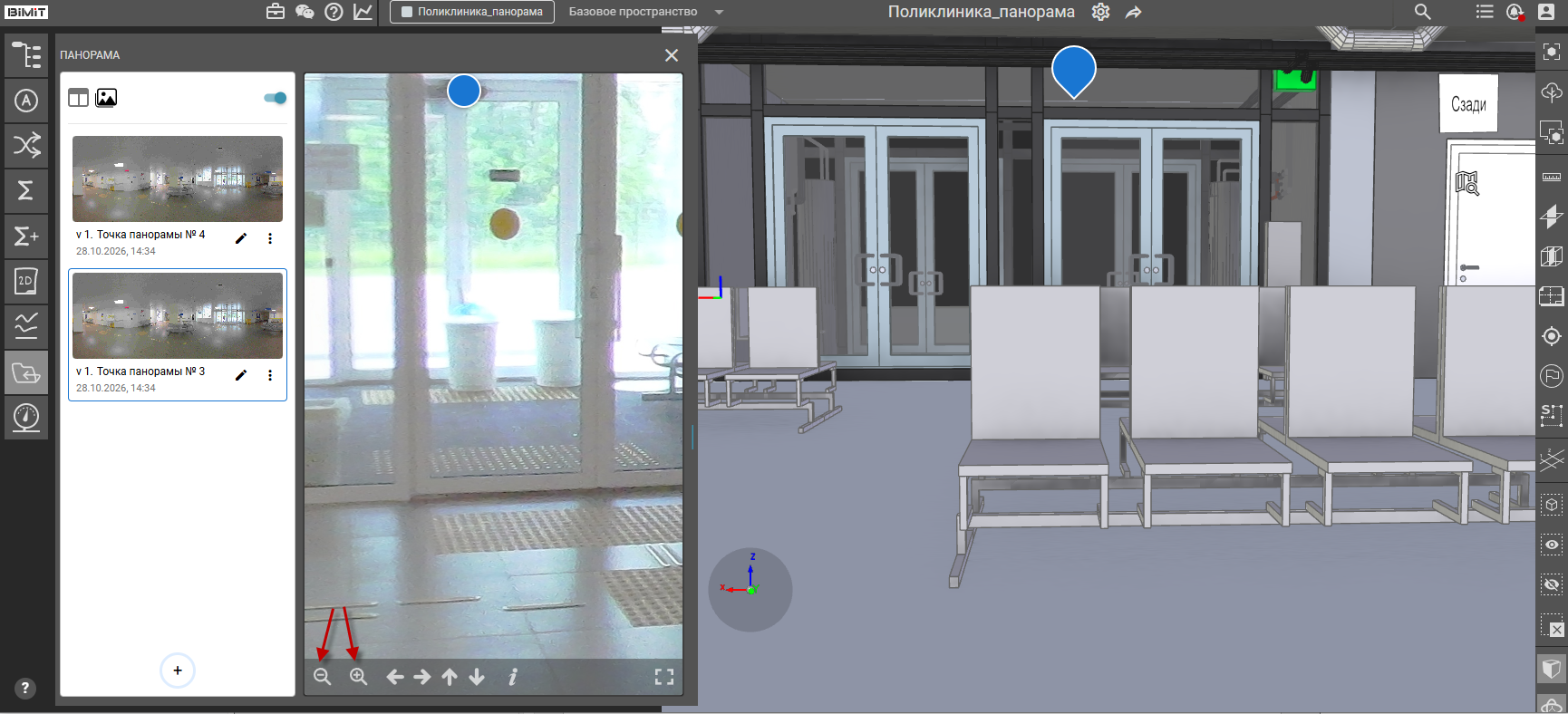The width and height of the screenshot is (1568, 714).
Task: Enter panorama fullscreen mode
Action: (664, 677)
